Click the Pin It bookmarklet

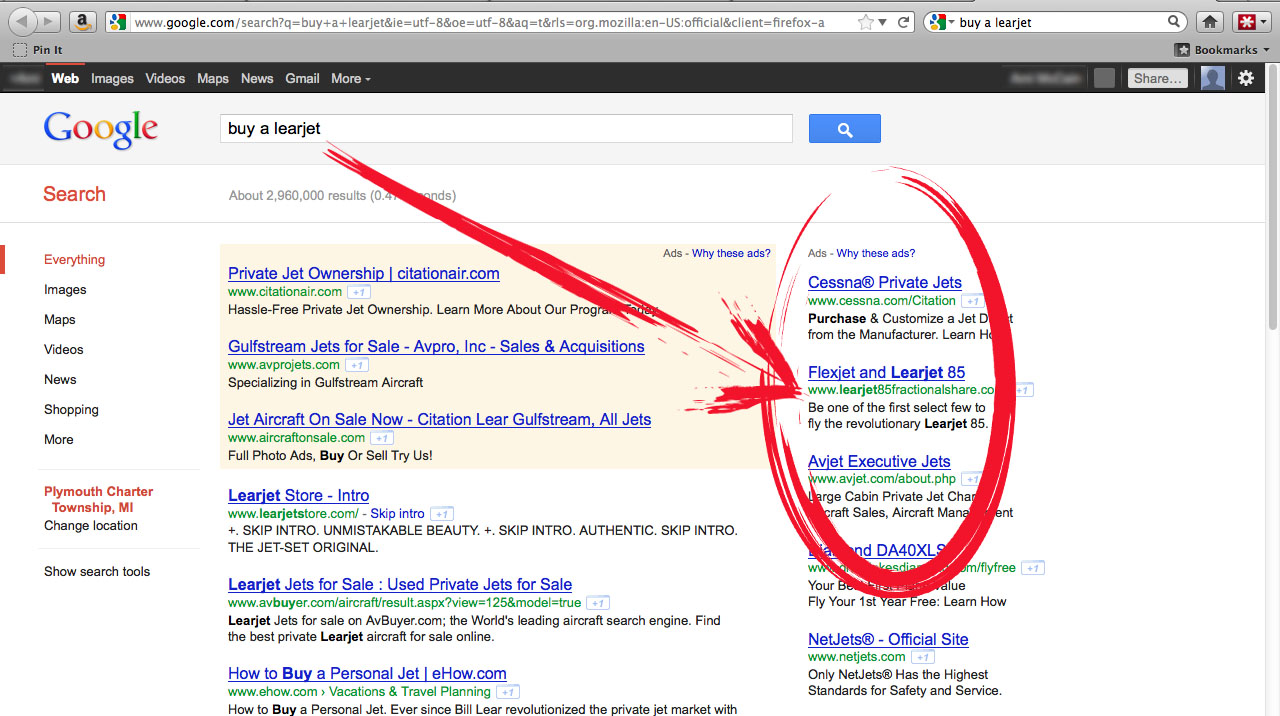38,50
